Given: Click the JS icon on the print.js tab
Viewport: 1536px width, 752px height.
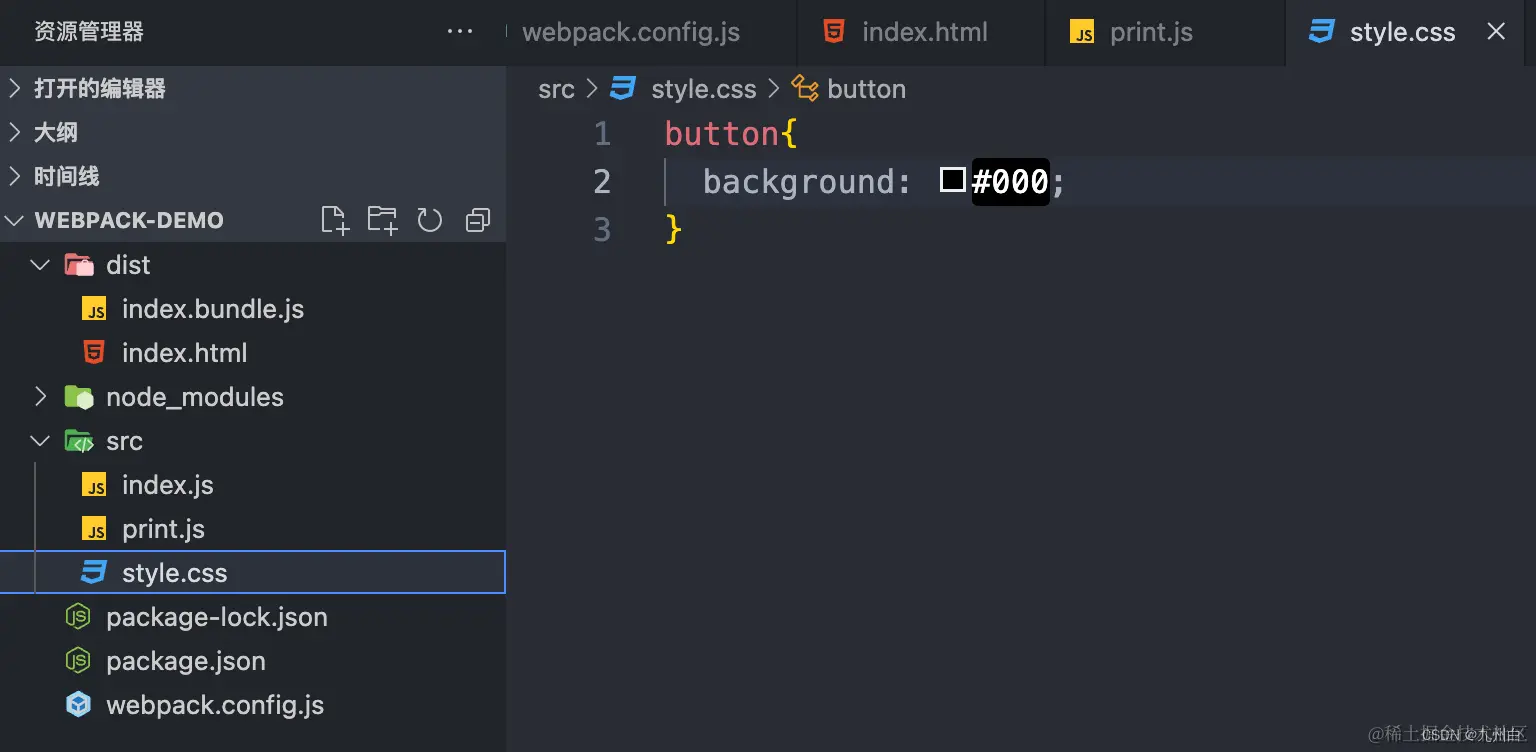Looking at the screenshot, I should point(1082,33).
